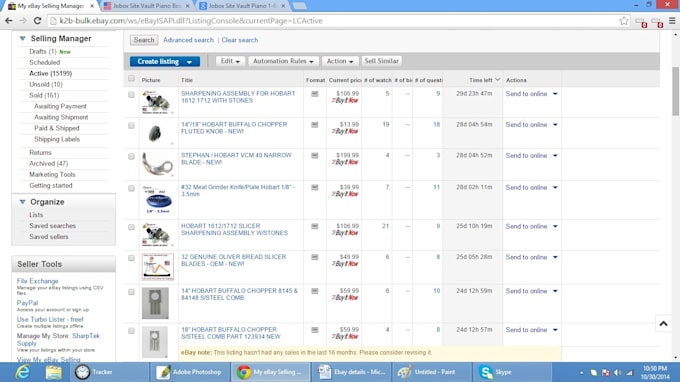Open Ebay details Word document in taskbar

pos(351,372)
